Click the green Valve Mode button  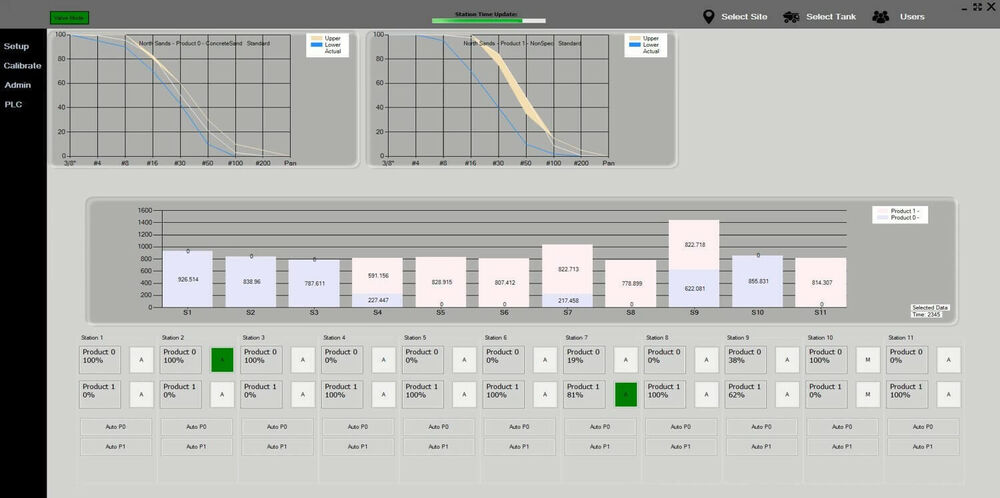tap(70, 18)
